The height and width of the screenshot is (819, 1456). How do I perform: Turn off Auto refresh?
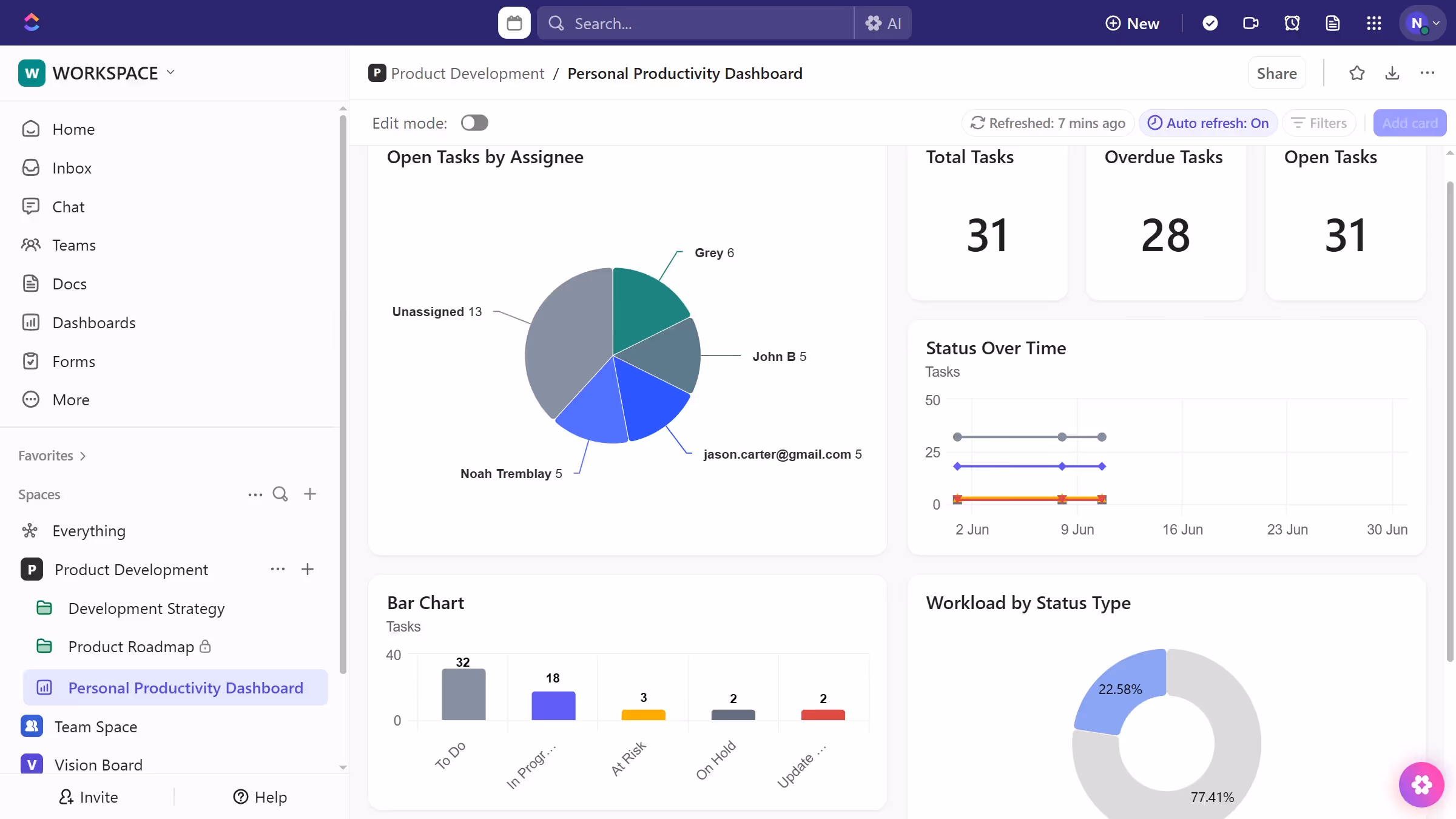1208,123
